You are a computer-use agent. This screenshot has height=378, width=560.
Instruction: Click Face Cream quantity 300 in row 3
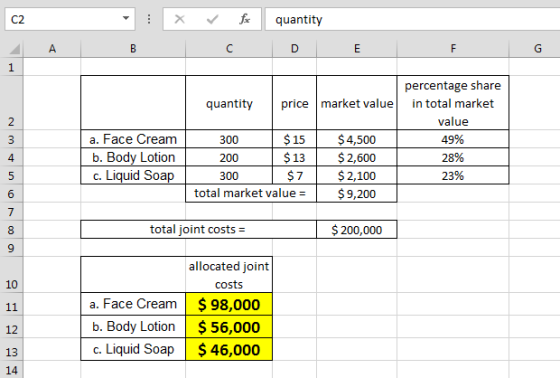pos(229,139)
